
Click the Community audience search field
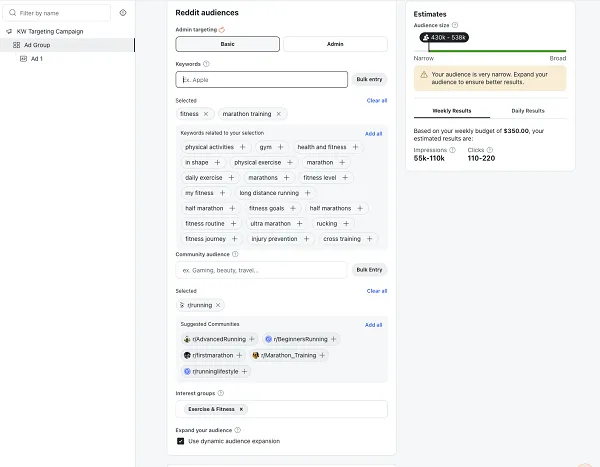click(x=261, y=270)
